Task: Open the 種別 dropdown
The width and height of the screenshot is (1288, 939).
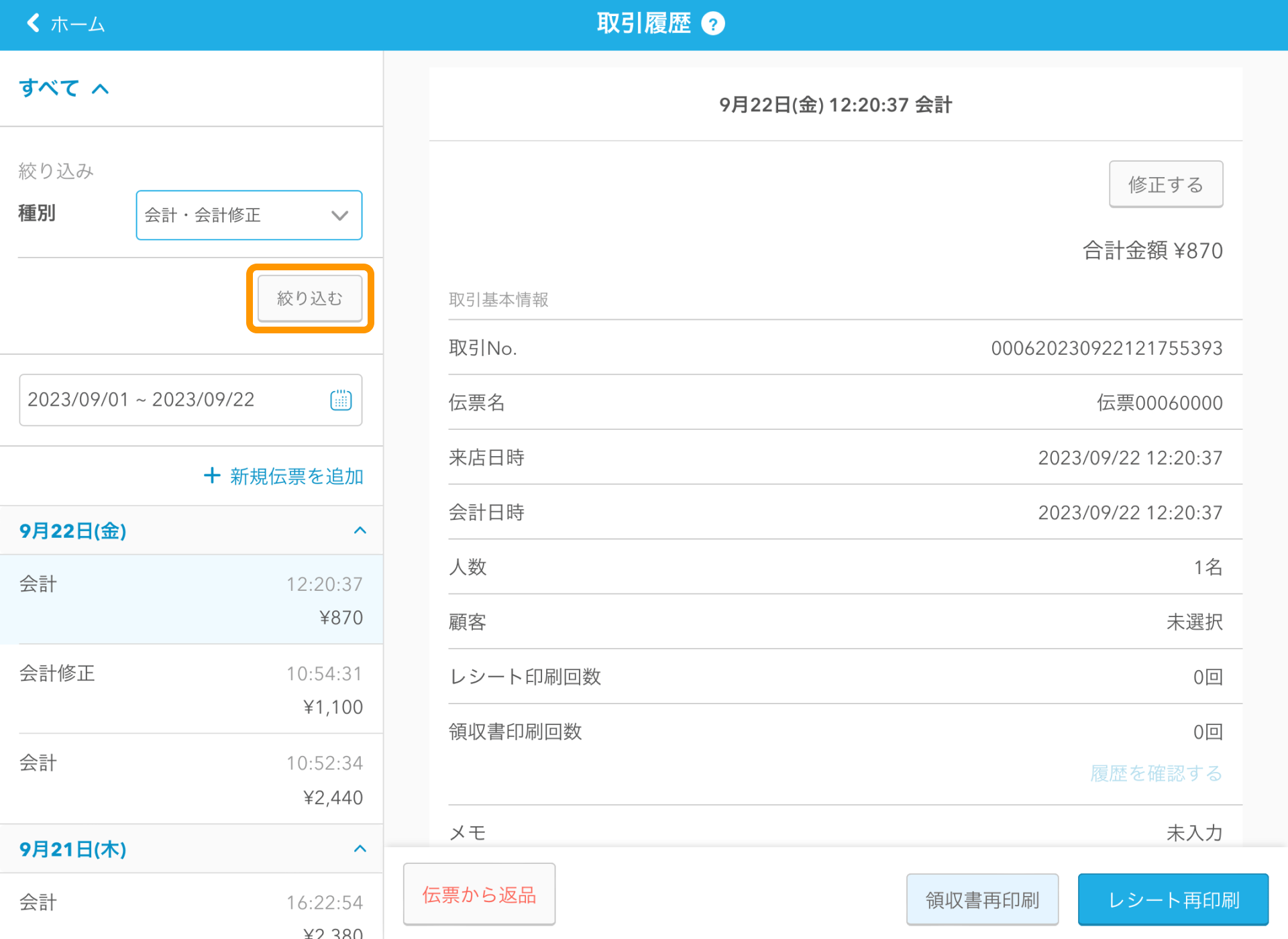Action: click(249, 215)
